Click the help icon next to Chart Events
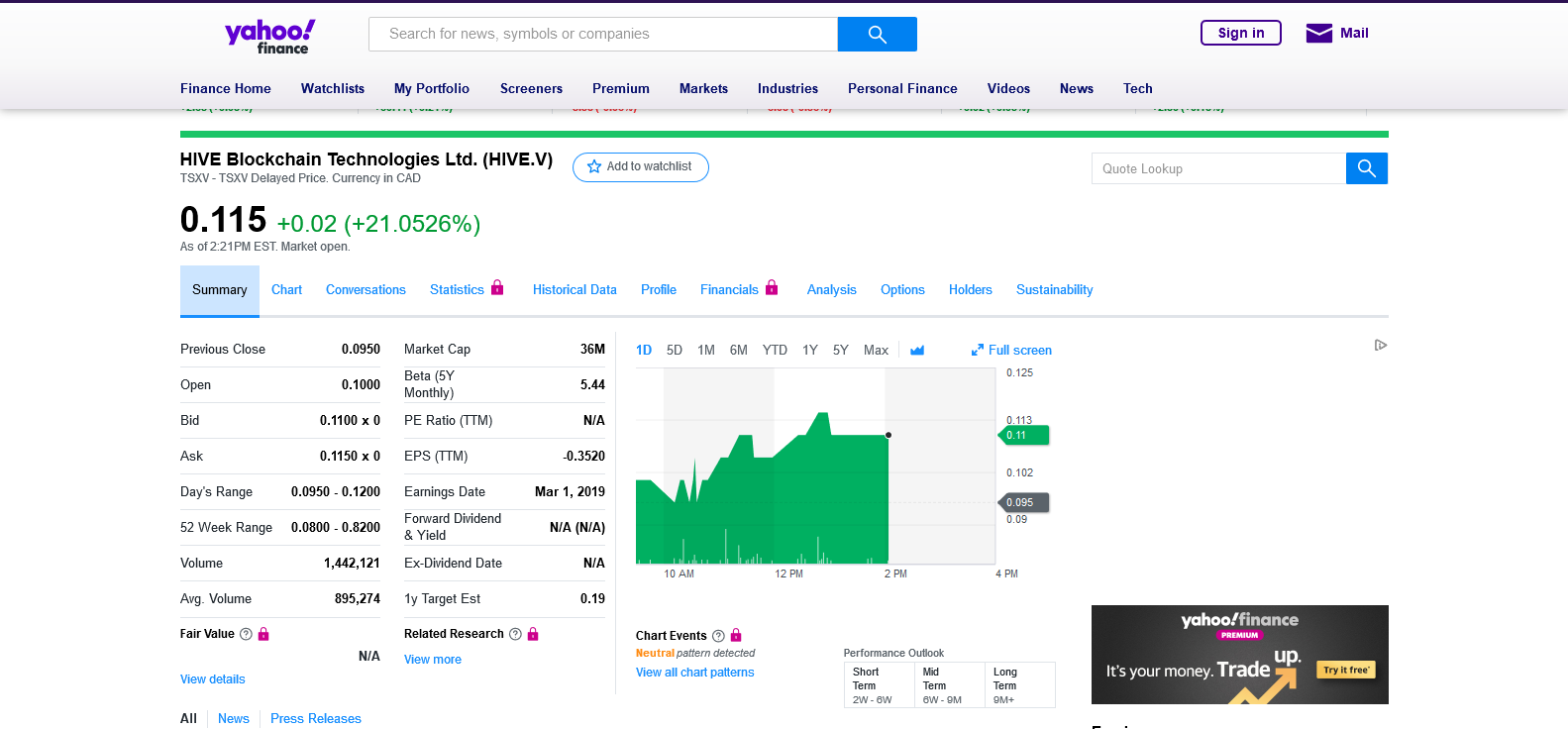 point(719,636)
